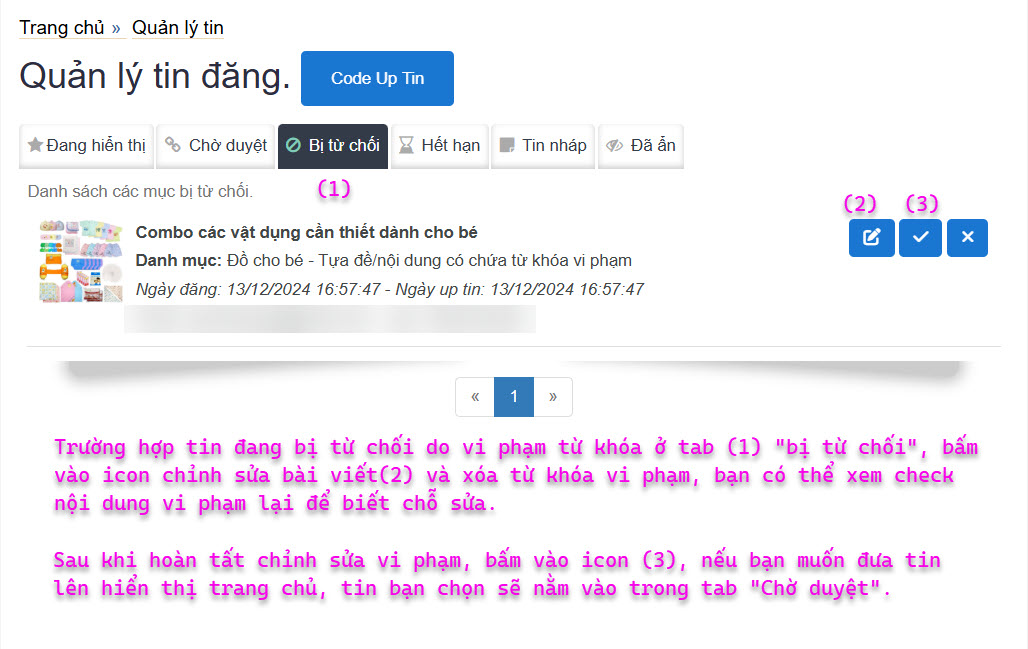The width and height of the screenshot is (1028, 649).
Task: Go to Trang chủ breadcrumb link
Action: pyautogui.click(x=62, y=28)
